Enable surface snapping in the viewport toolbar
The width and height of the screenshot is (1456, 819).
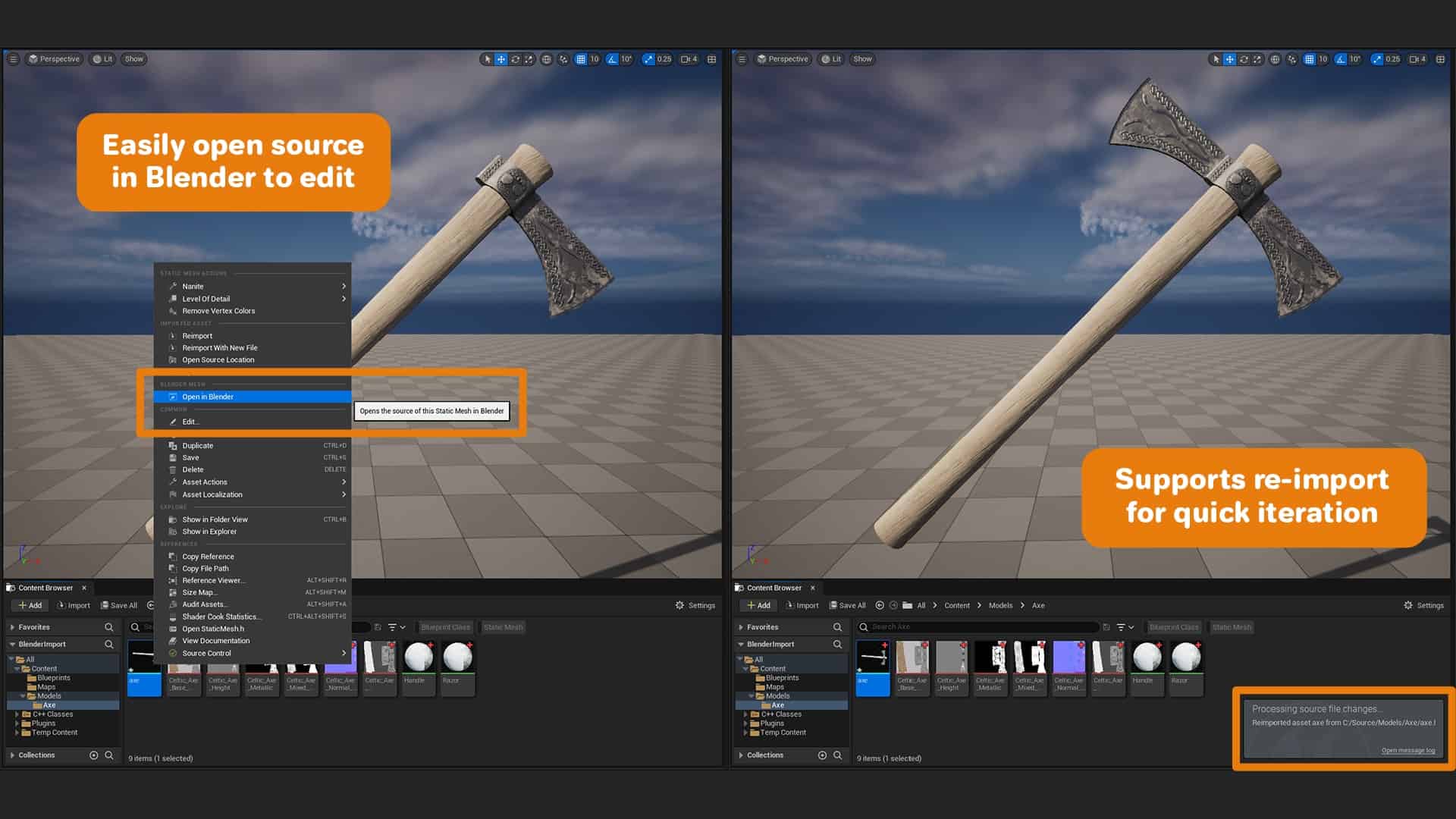[x=563, y=58]
